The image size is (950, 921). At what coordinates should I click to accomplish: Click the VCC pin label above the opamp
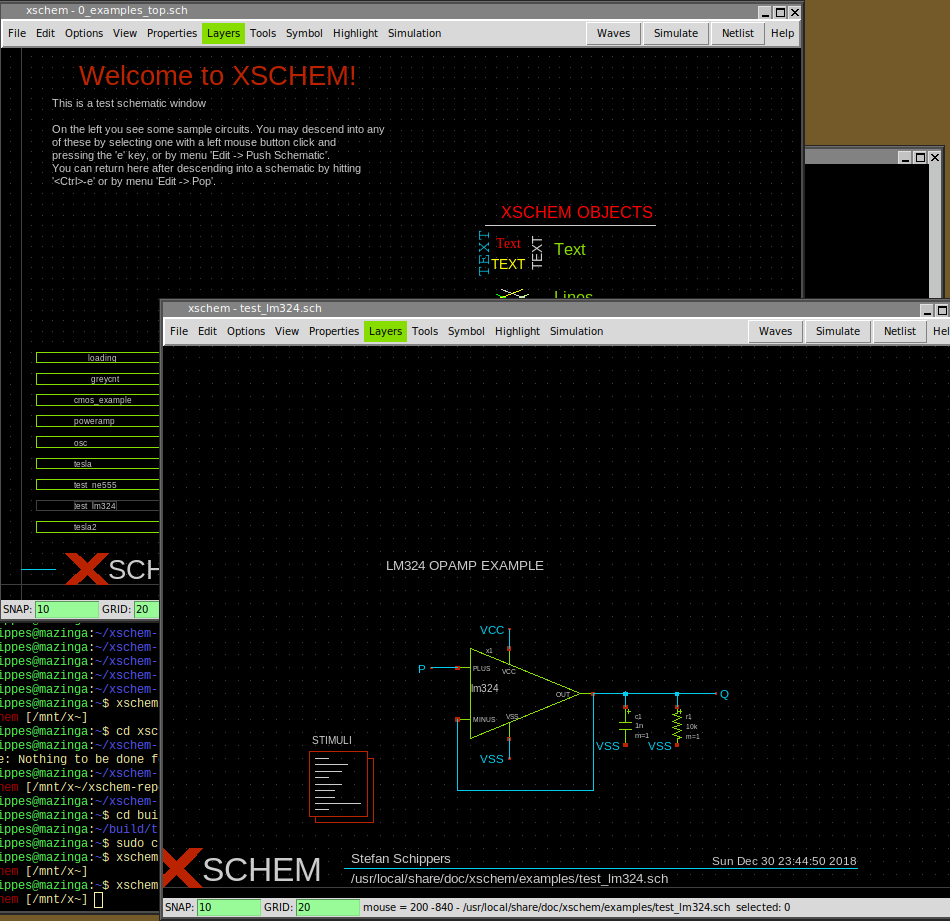(492, 630)
